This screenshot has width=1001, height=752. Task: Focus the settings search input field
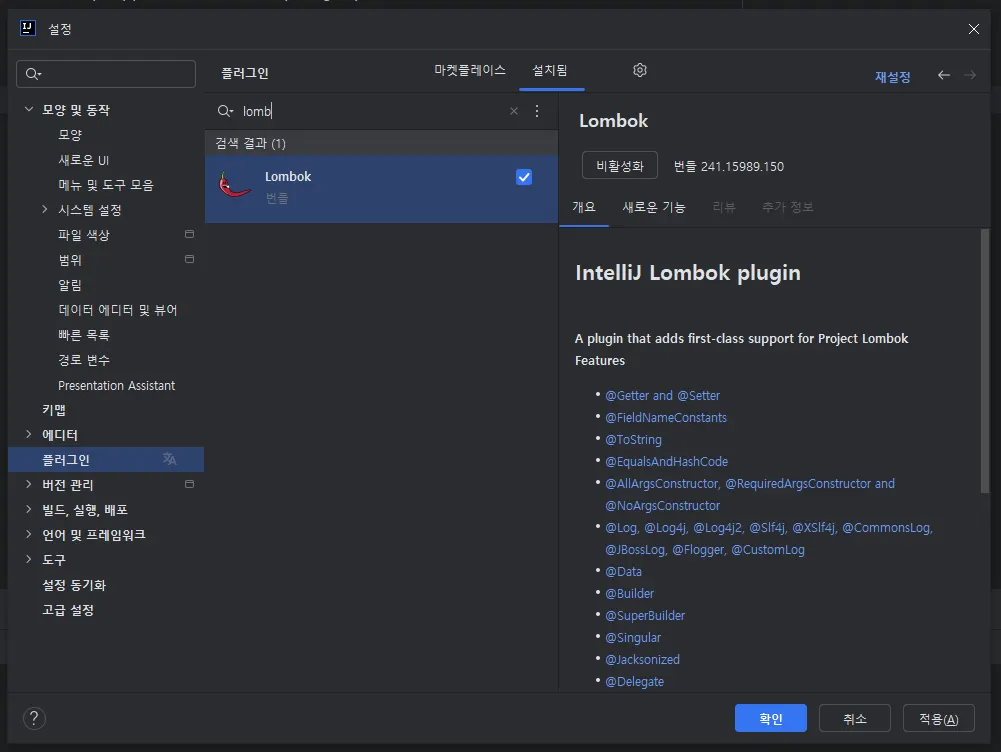point(106,74)
